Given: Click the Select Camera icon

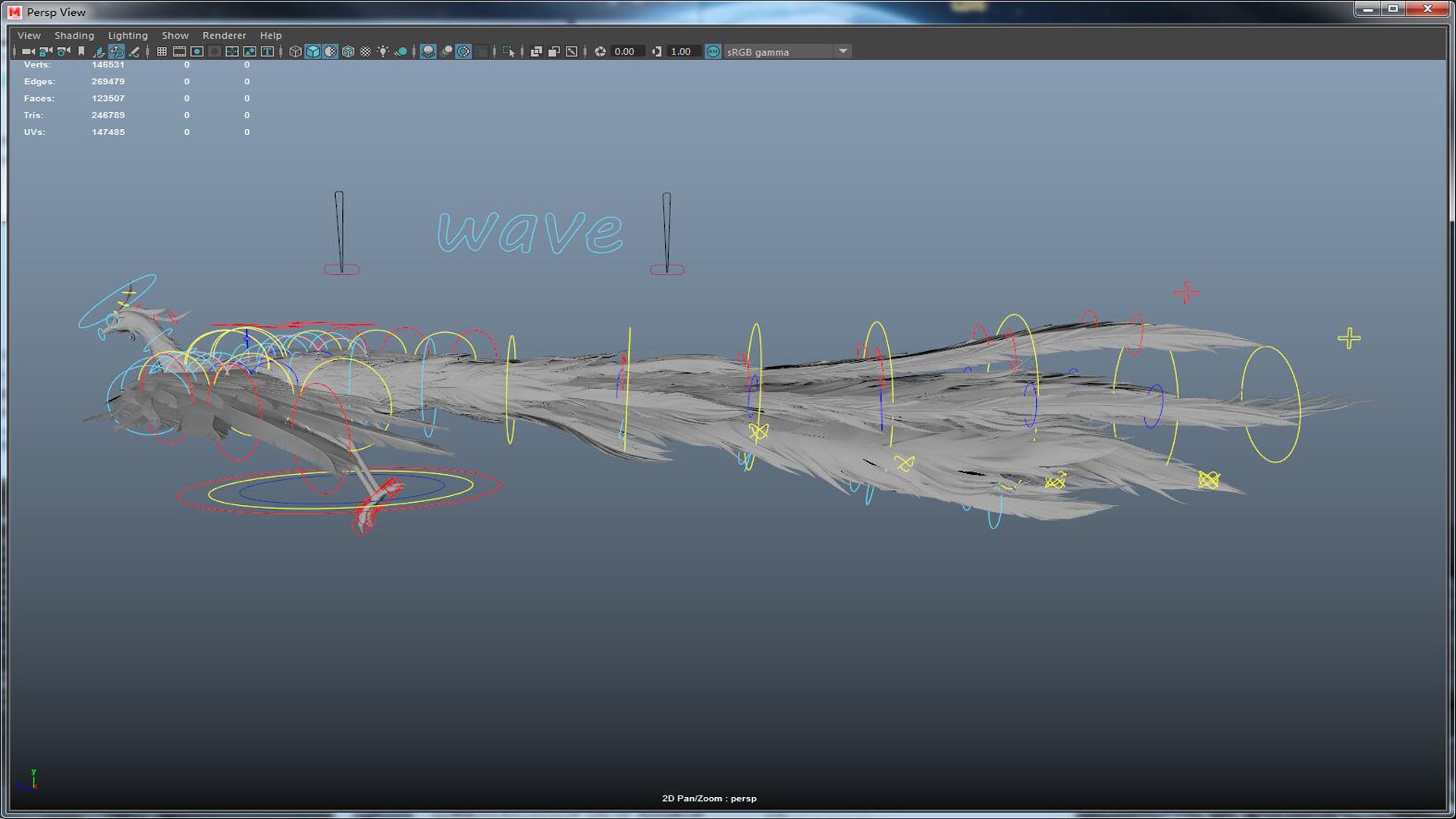Looking at the screenshot, I should click(x=28, y=52).
